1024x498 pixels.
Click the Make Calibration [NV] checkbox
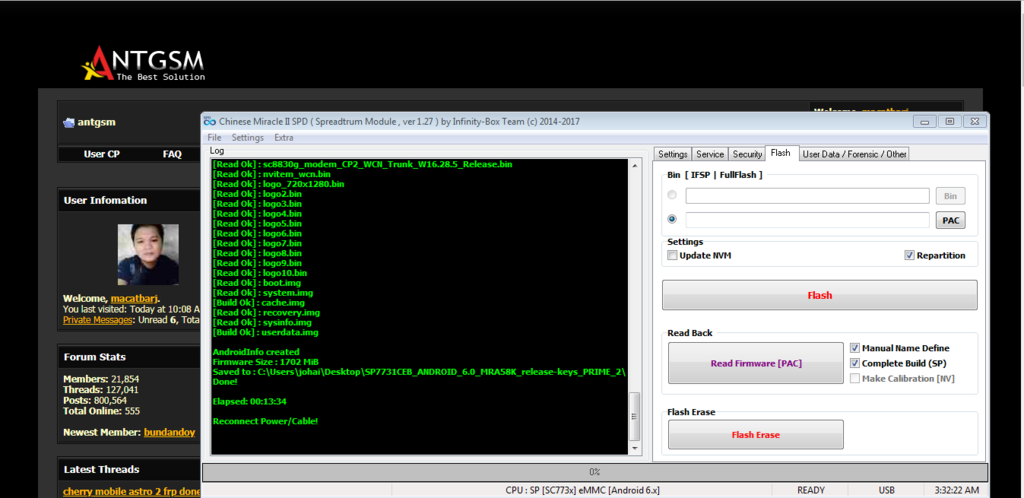click(x=855, y=378)
